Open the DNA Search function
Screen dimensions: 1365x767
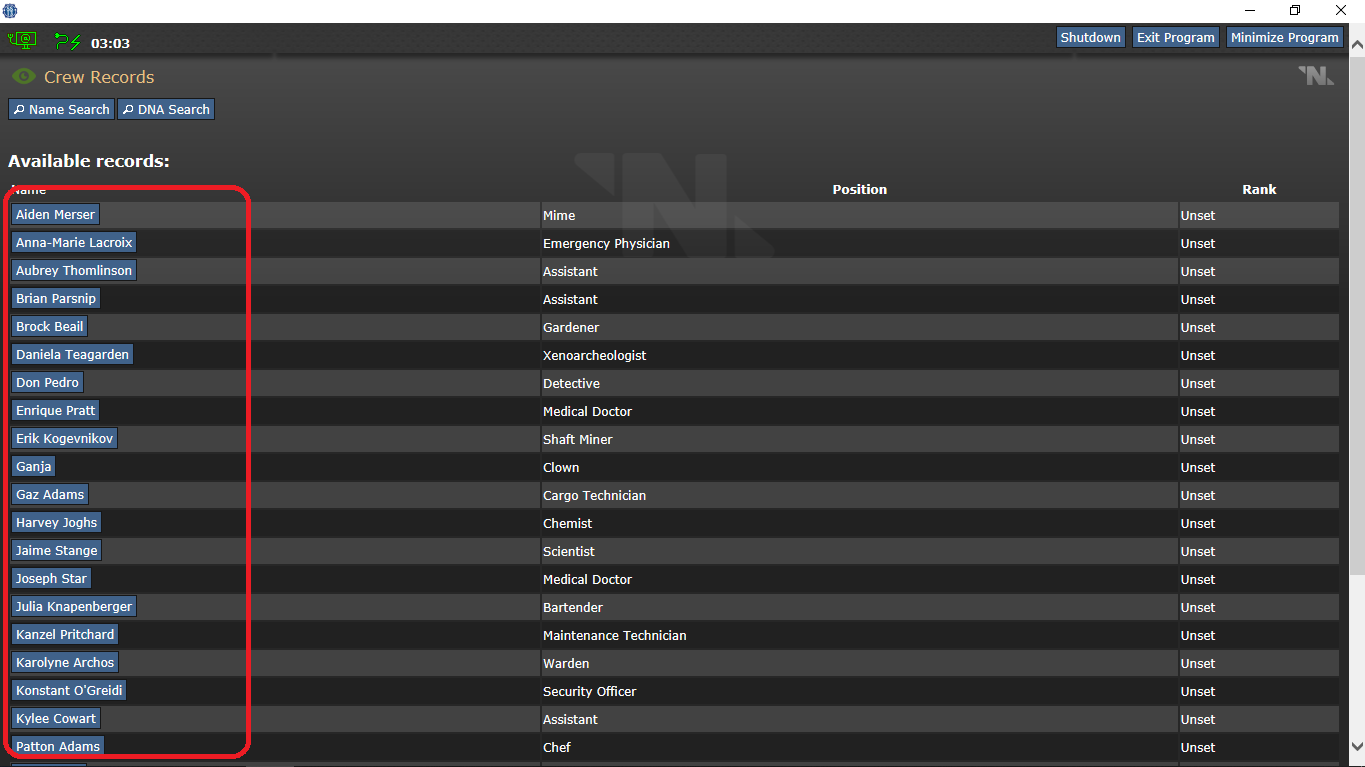[166, 109]
